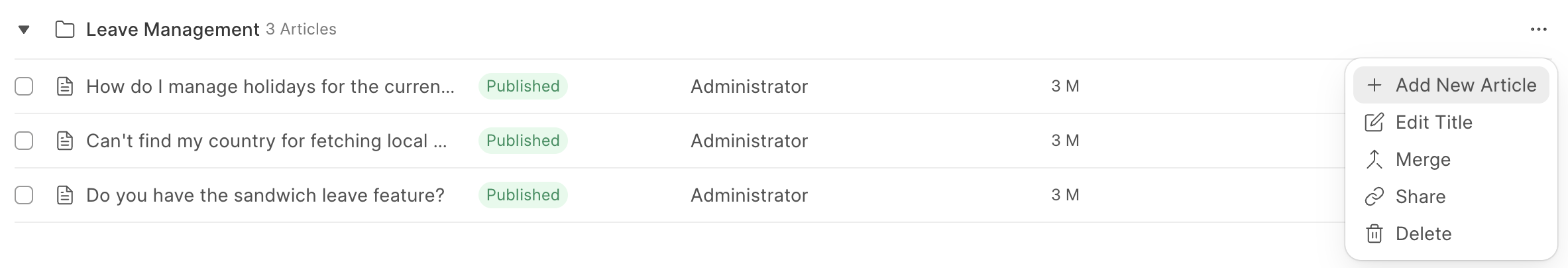Collapse the Leave Management category triangle
The height and width of the screenshot is (268, 1568).
(x=24, y=29)
